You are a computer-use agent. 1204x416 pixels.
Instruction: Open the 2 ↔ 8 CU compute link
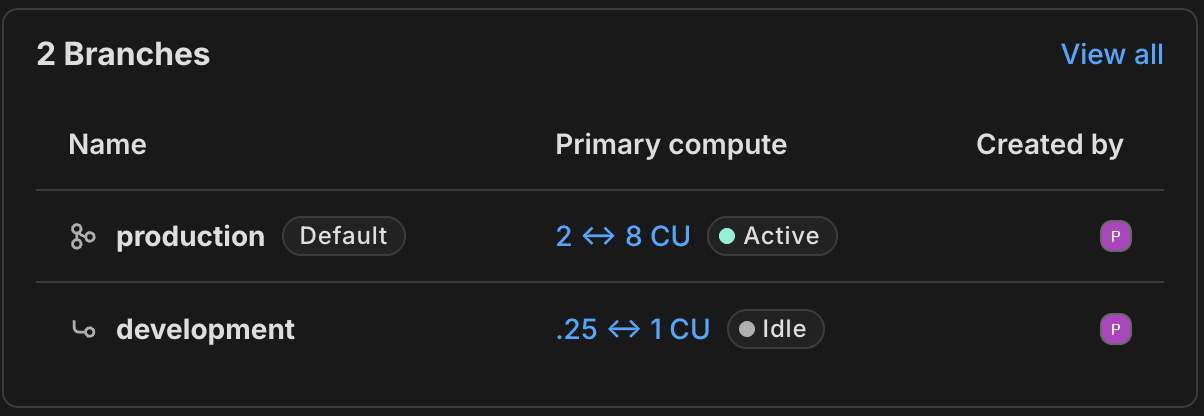[623, 237]
